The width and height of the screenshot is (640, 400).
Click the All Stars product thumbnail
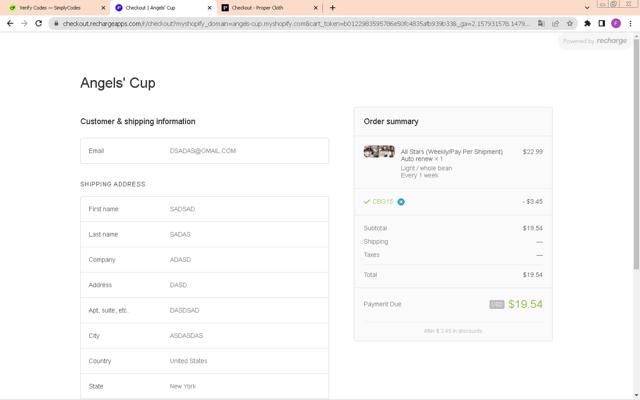tap(379, 151)
